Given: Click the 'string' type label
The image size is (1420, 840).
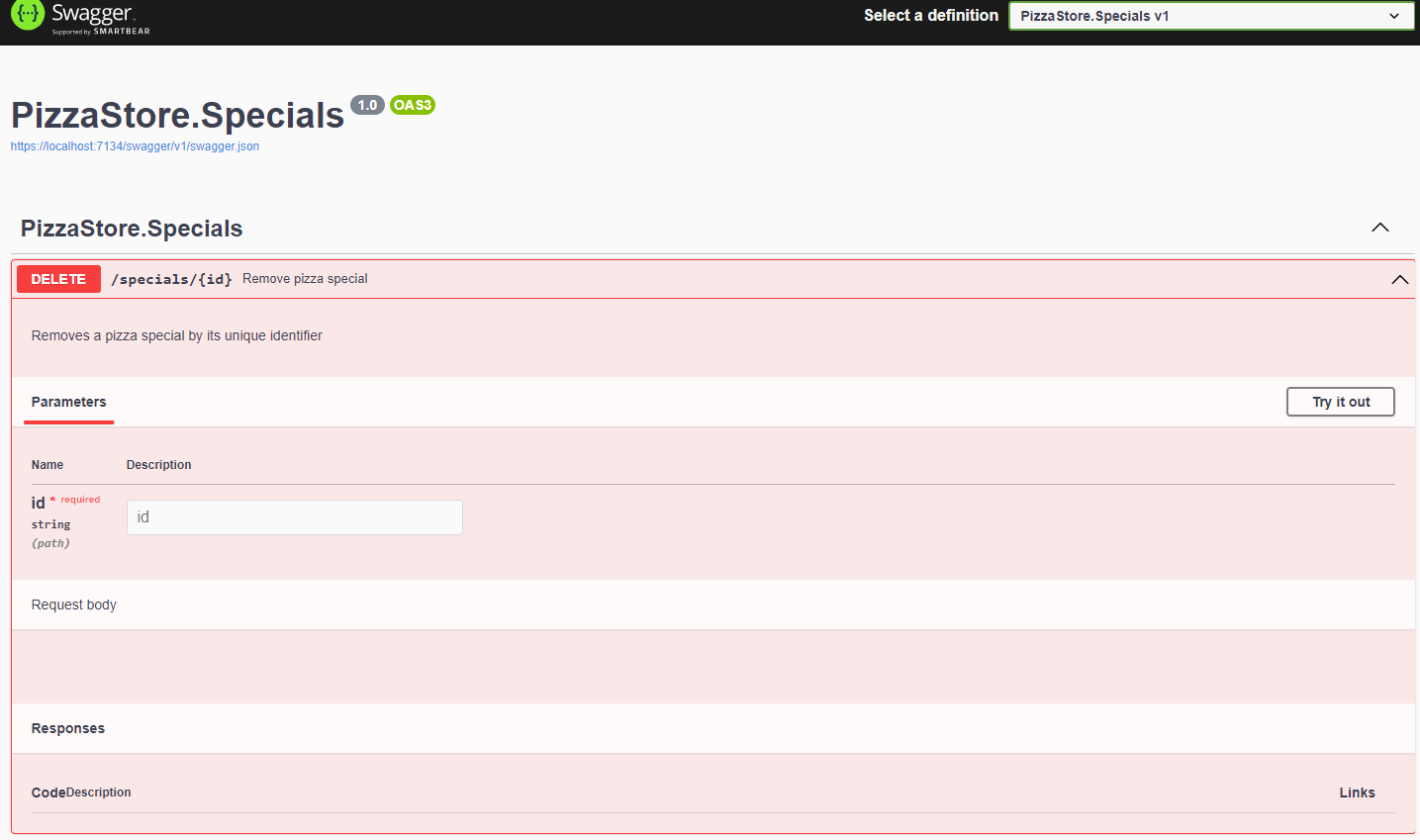Looking at the screenshot, I should pyautogui.click(x=51, y=524).
